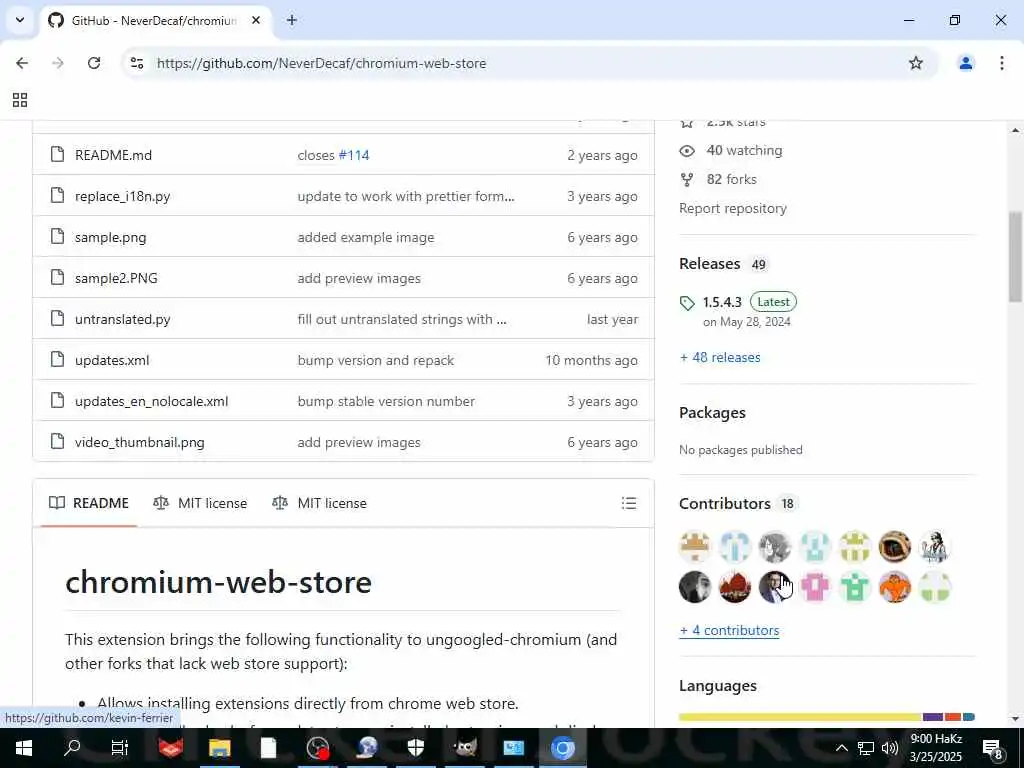Click the + 48 releases link
This screenshot has width=1024, height=768.
[x=720, y=357]
